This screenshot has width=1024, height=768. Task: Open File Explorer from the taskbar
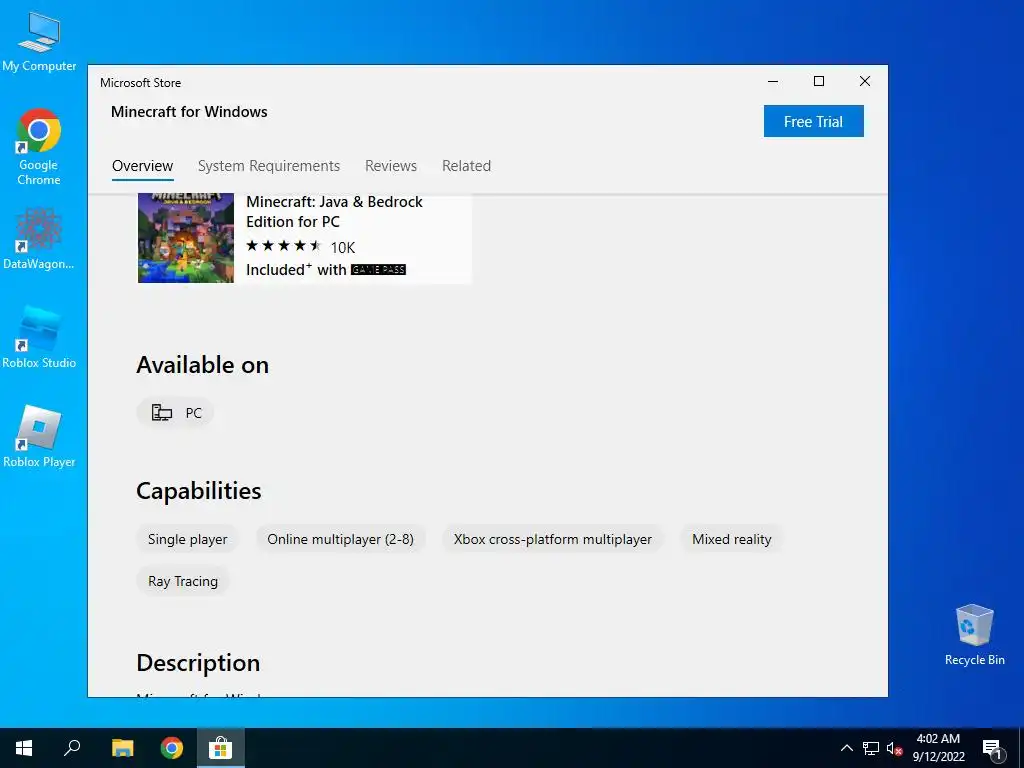tap(122, 748)
